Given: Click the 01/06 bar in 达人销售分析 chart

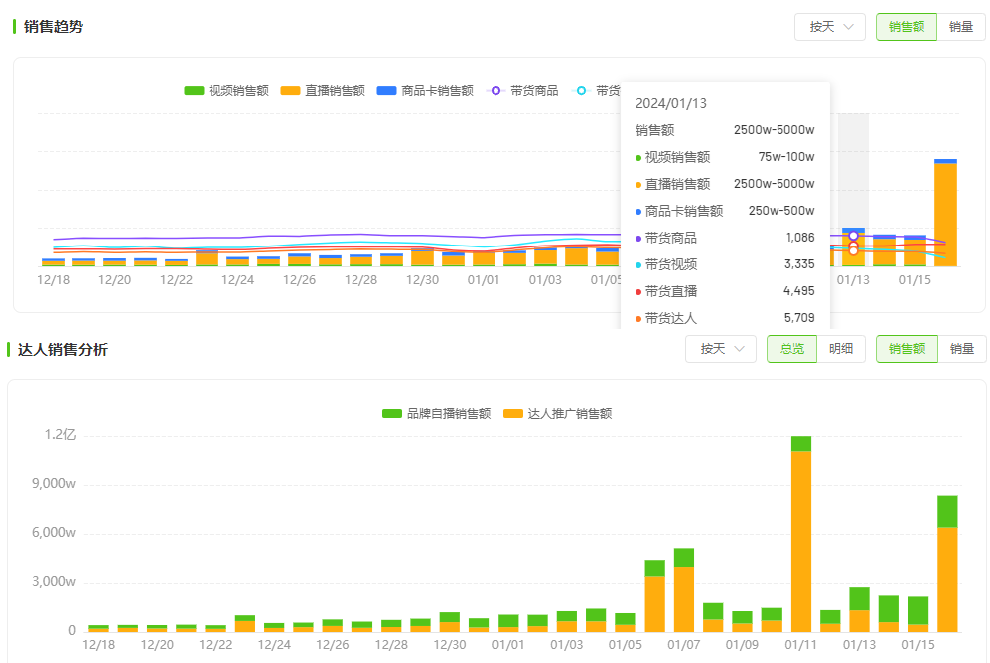Looking at the screenshot, I should (x=655, y=600).
